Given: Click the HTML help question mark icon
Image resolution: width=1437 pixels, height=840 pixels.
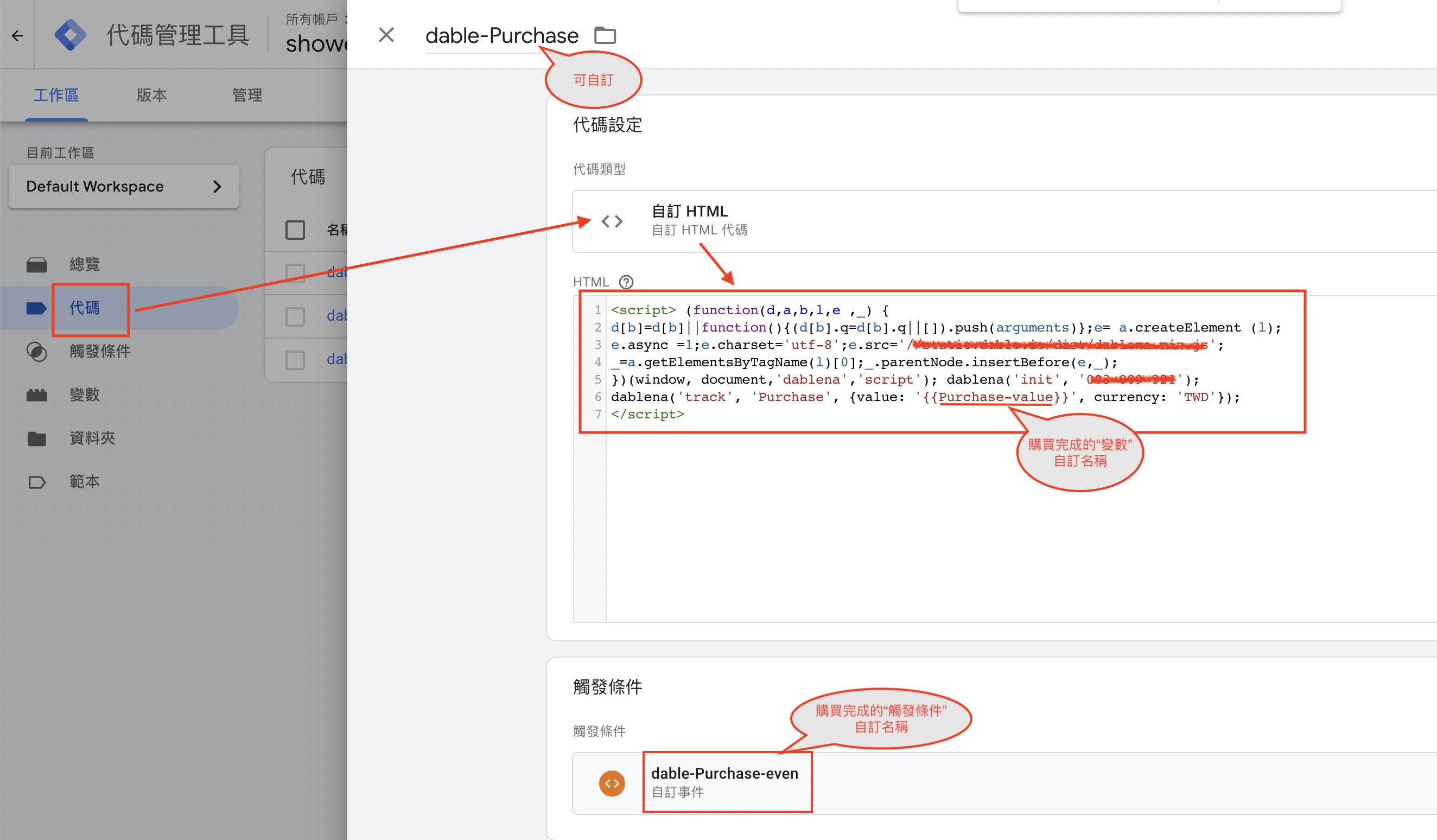Looking at the screenshot, I should click(626, 282).
